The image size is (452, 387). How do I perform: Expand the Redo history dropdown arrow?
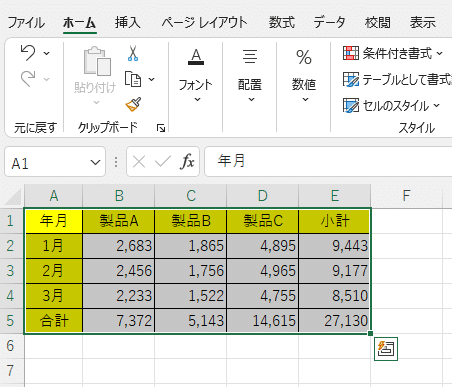(x=47, y=79)
